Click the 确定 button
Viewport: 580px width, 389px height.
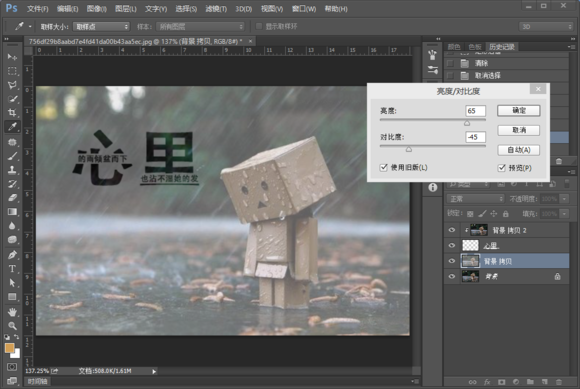519,111
